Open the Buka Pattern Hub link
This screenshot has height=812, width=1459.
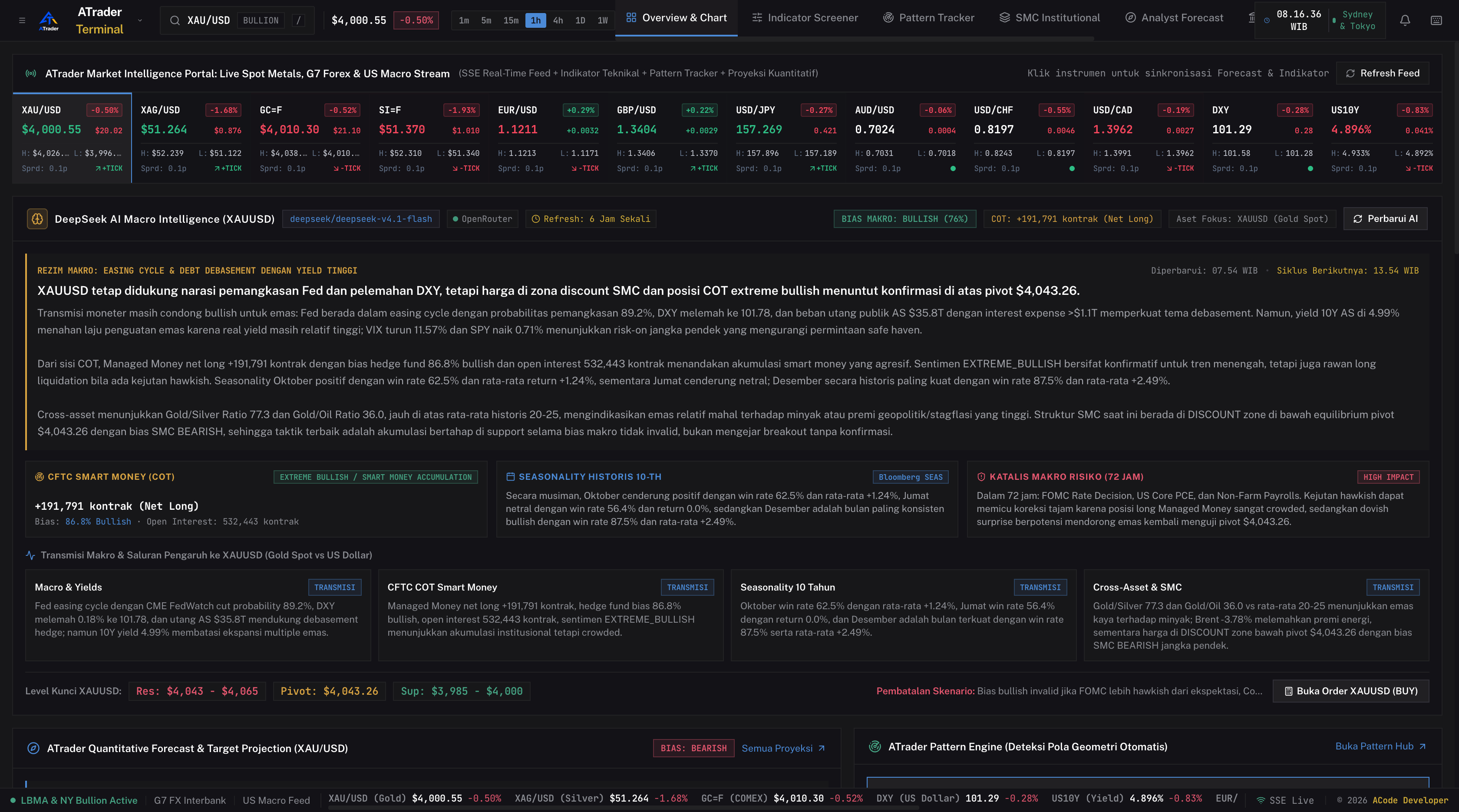[1380, 746]
